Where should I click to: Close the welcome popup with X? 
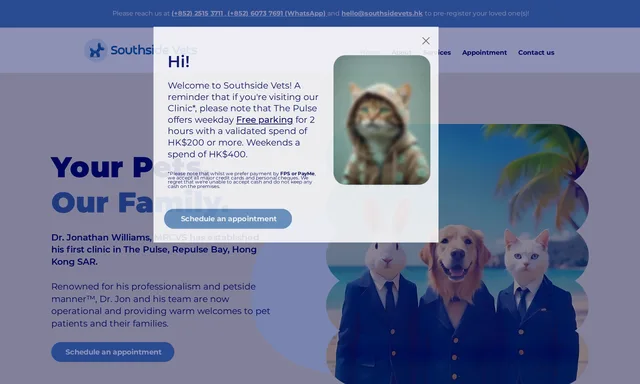[x=426, y=41]
